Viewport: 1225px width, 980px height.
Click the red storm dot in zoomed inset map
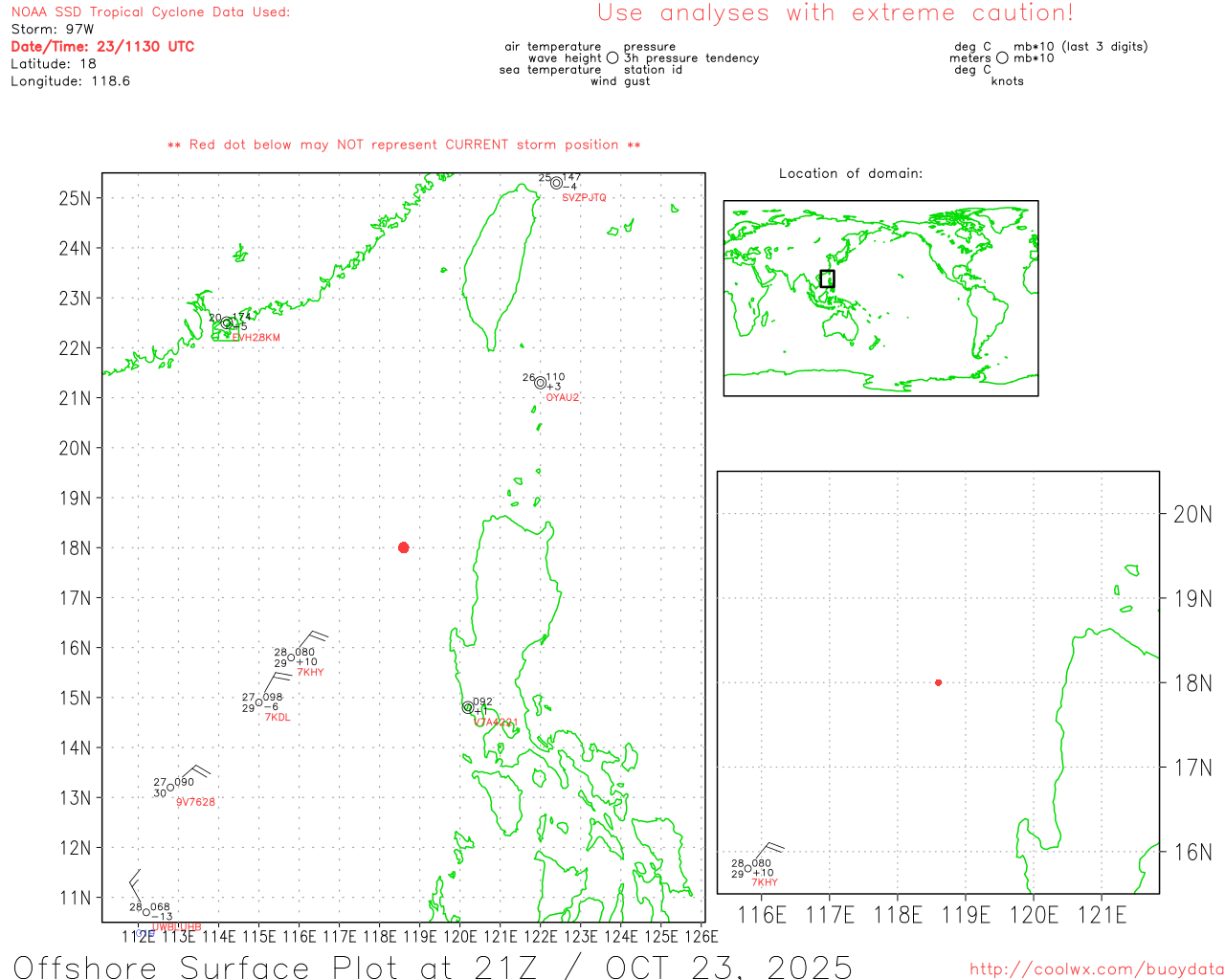pos(938,682)
